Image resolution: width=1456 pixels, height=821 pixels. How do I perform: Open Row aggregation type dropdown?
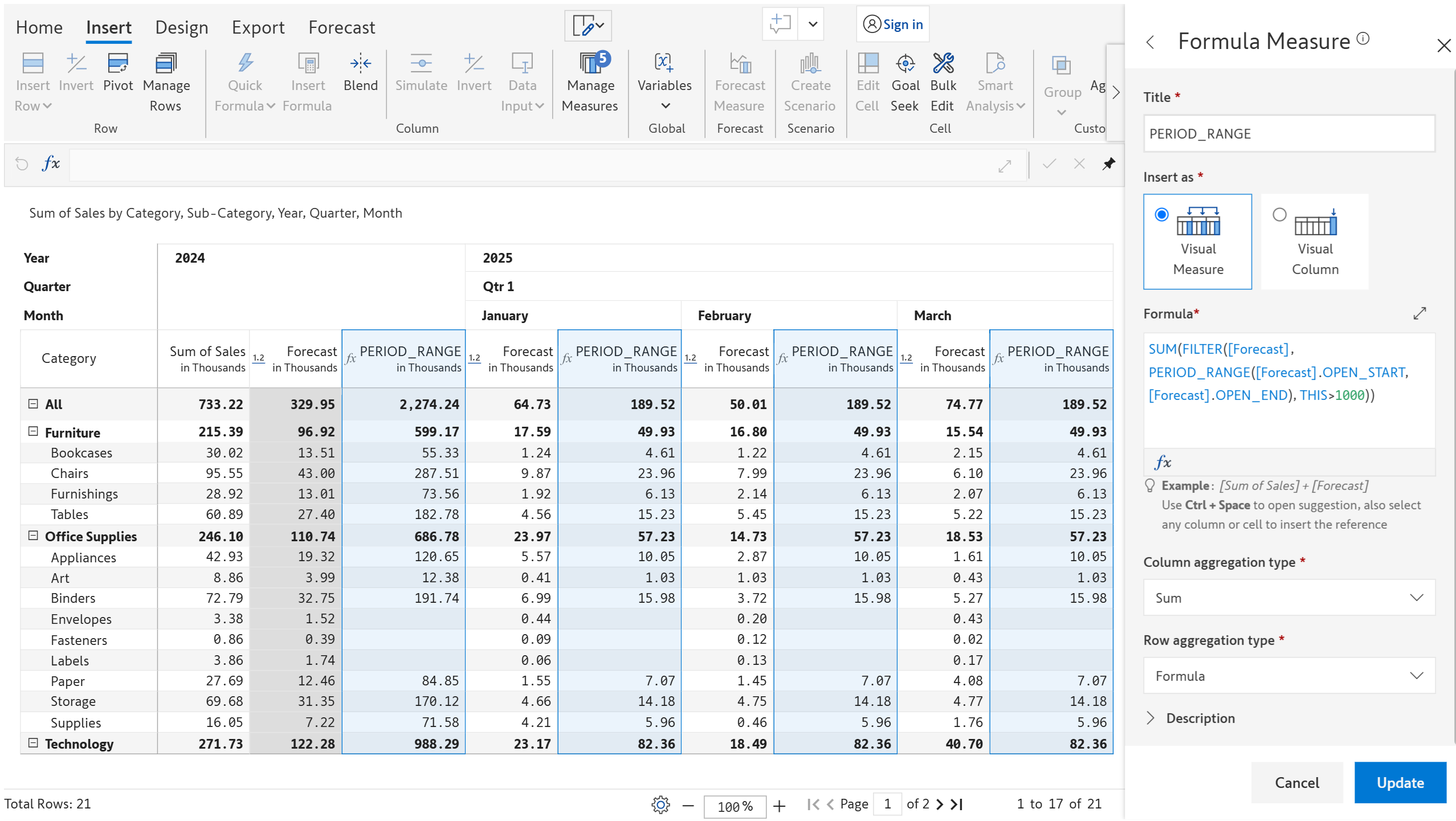1288,676
